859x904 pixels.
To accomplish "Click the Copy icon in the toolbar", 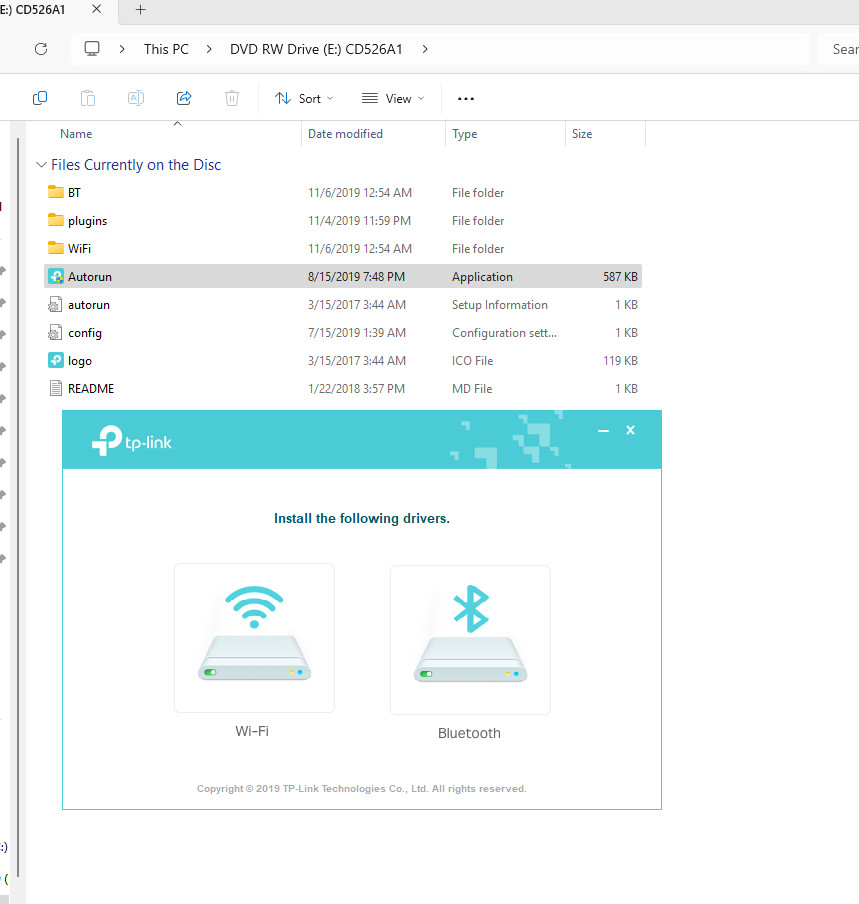I will [x=40, y=97].
